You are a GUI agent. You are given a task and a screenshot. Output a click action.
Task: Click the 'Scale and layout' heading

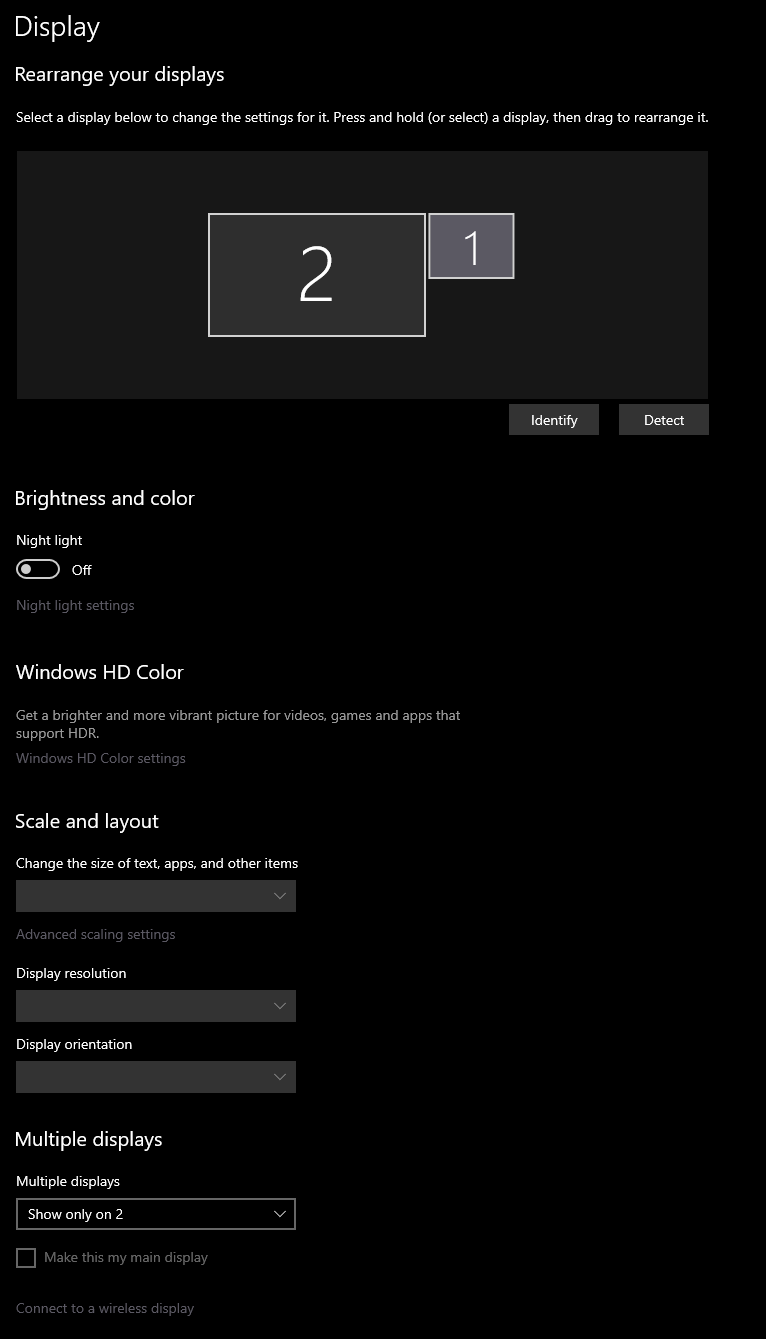pos(87,821)
